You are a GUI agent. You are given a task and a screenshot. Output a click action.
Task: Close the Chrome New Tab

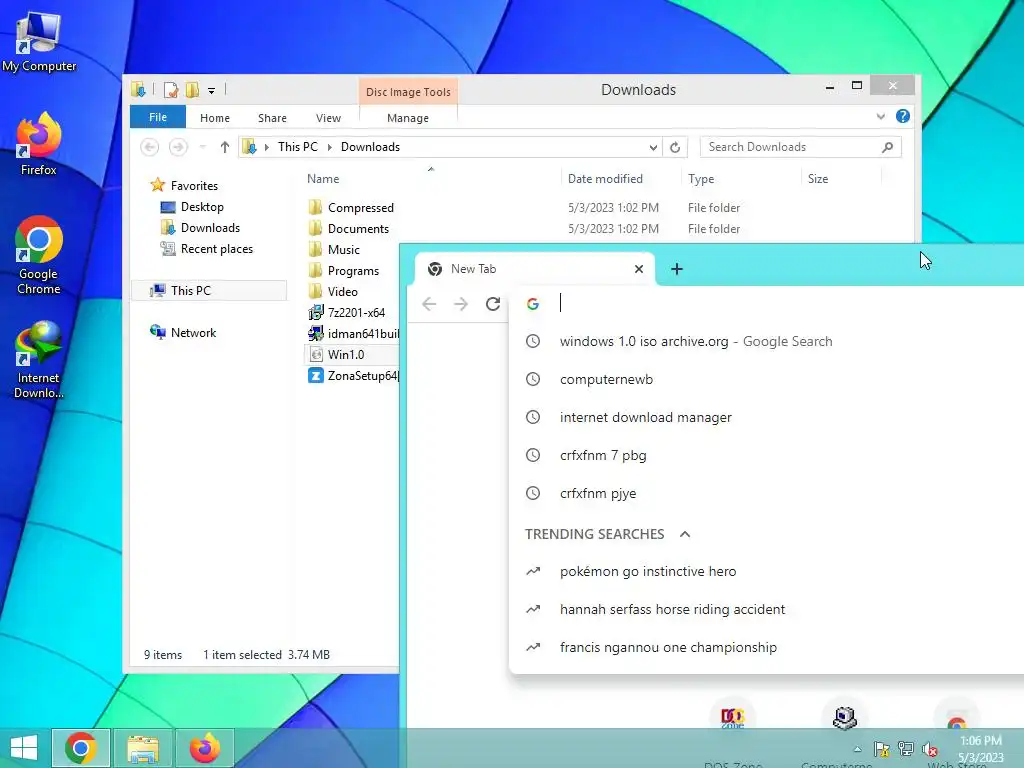(639, 269)
